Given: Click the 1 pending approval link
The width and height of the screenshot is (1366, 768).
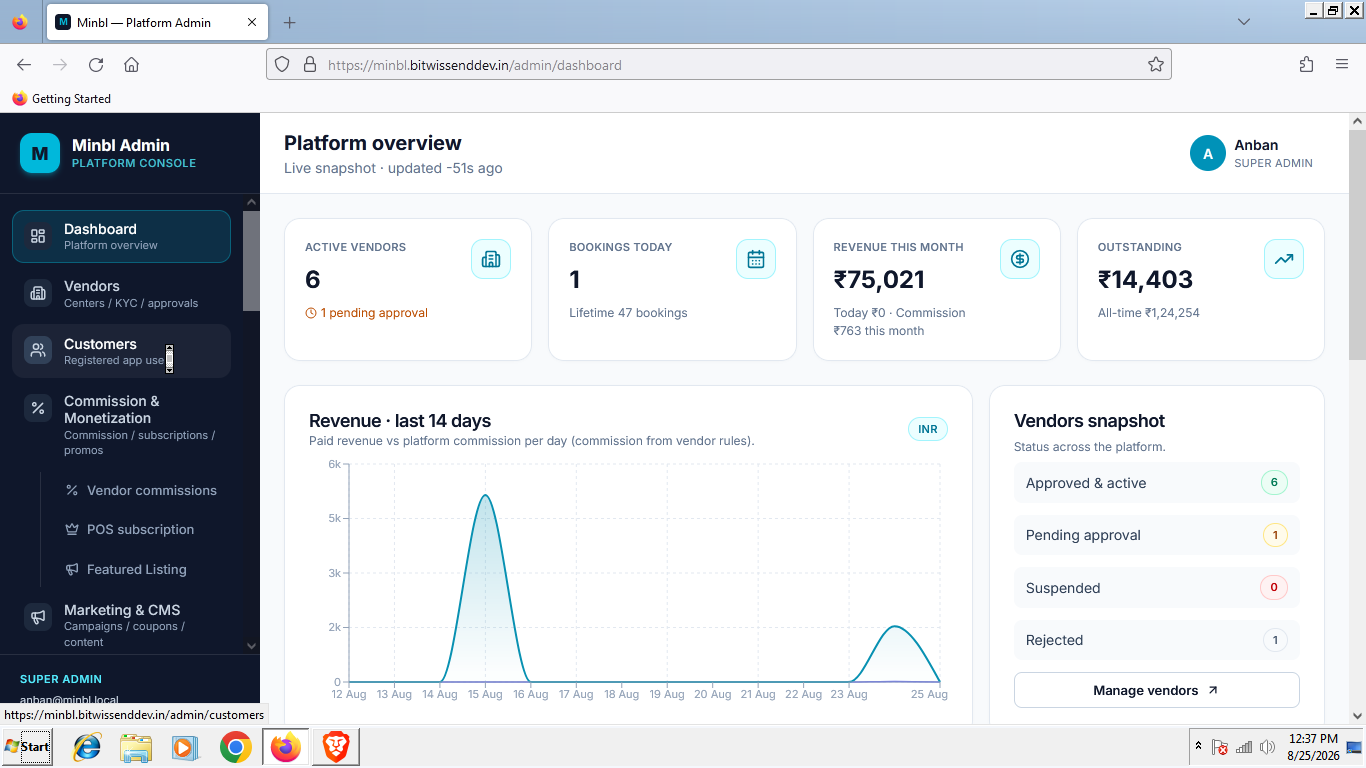Looking at the screenshot, I should (x=366, y=313).
